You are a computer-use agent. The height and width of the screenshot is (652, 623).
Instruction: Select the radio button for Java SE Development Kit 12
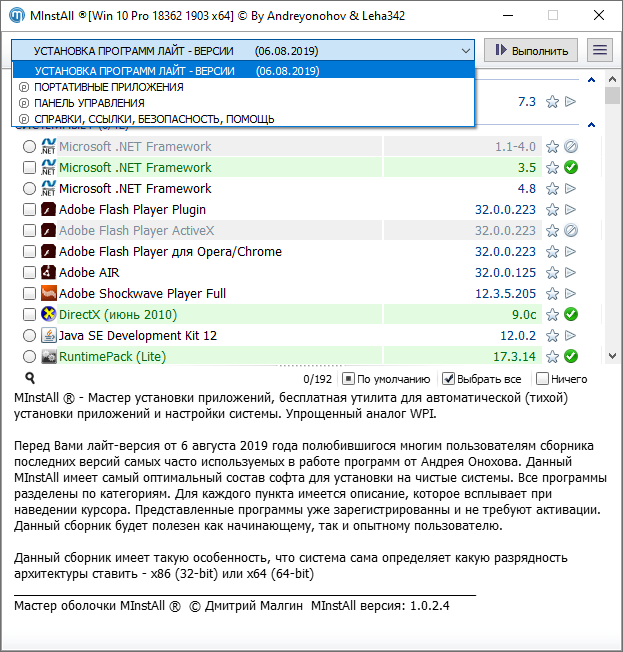(30, 336)
